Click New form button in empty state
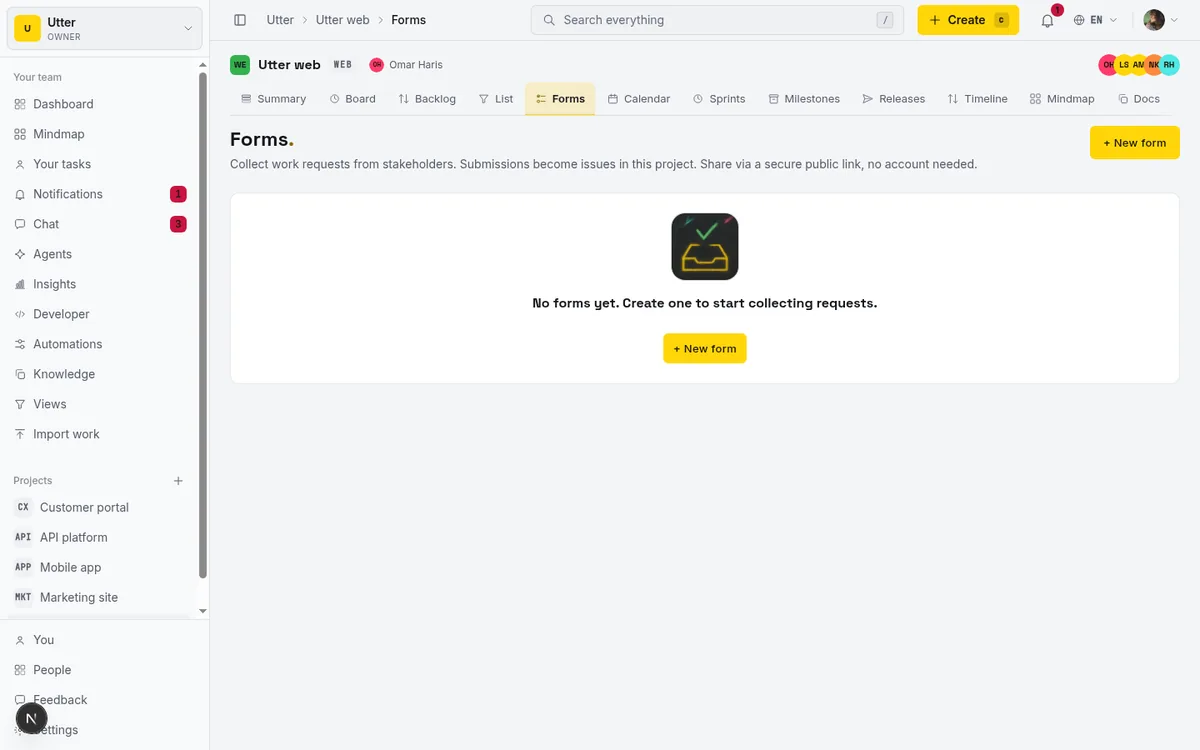Screen dimensions: 1200x750 point(705,348)
